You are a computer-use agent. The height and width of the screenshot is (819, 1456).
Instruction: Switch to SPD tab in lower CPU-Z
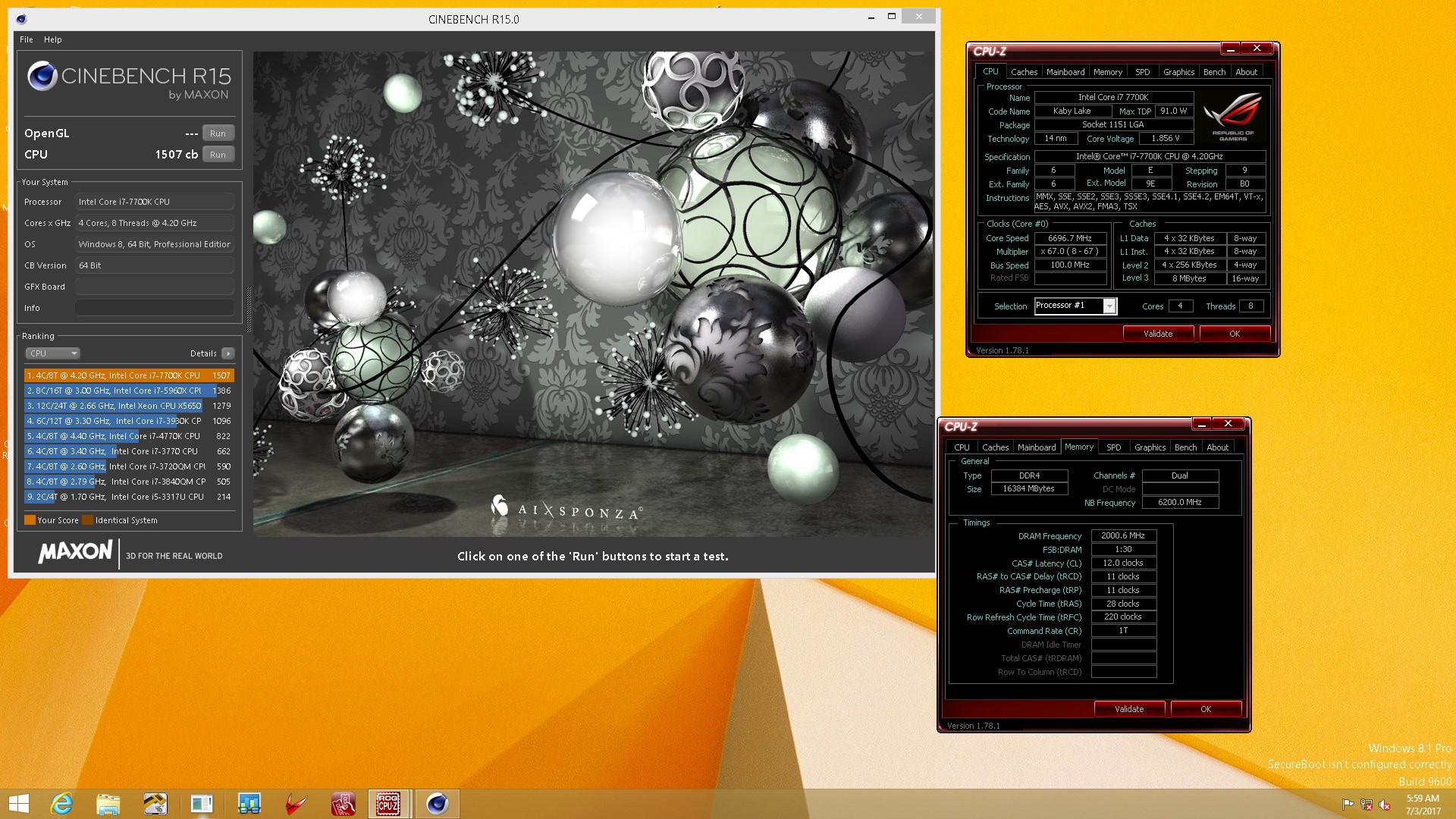click(1114, 447)
